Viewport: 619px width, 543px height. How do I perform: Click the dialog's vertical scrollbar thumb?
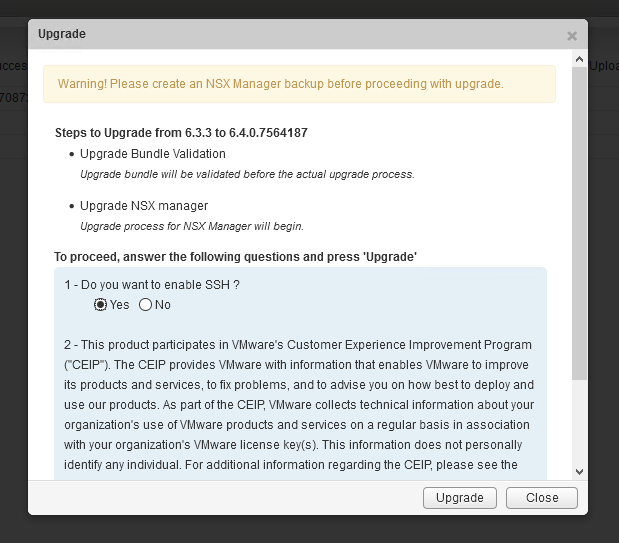(579, 224)
